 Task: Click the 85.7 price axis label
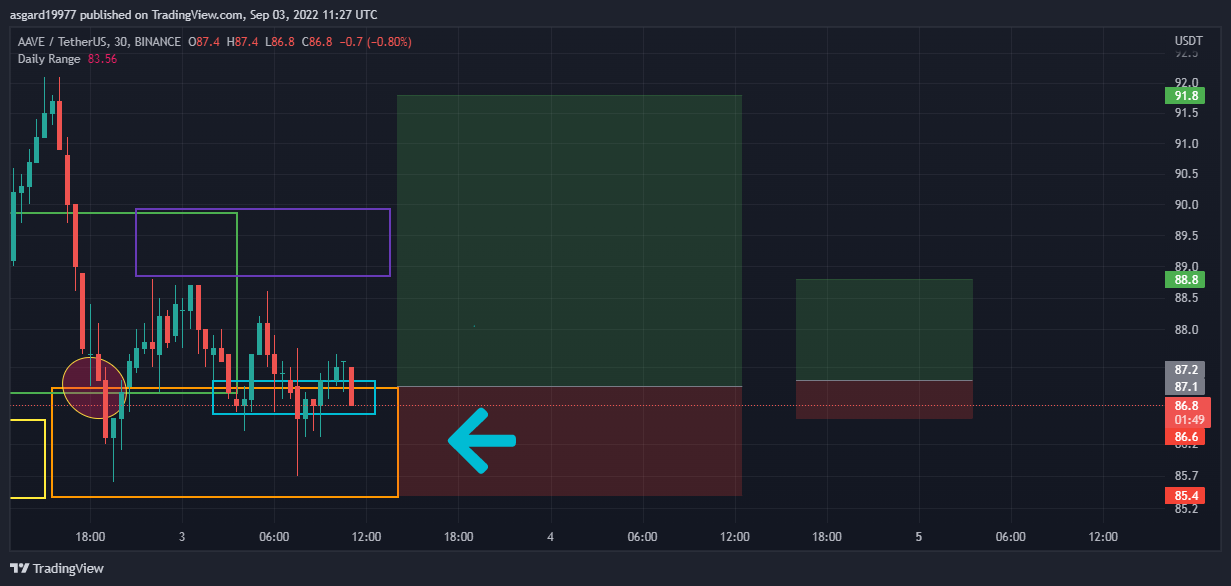pos(1186,475)
